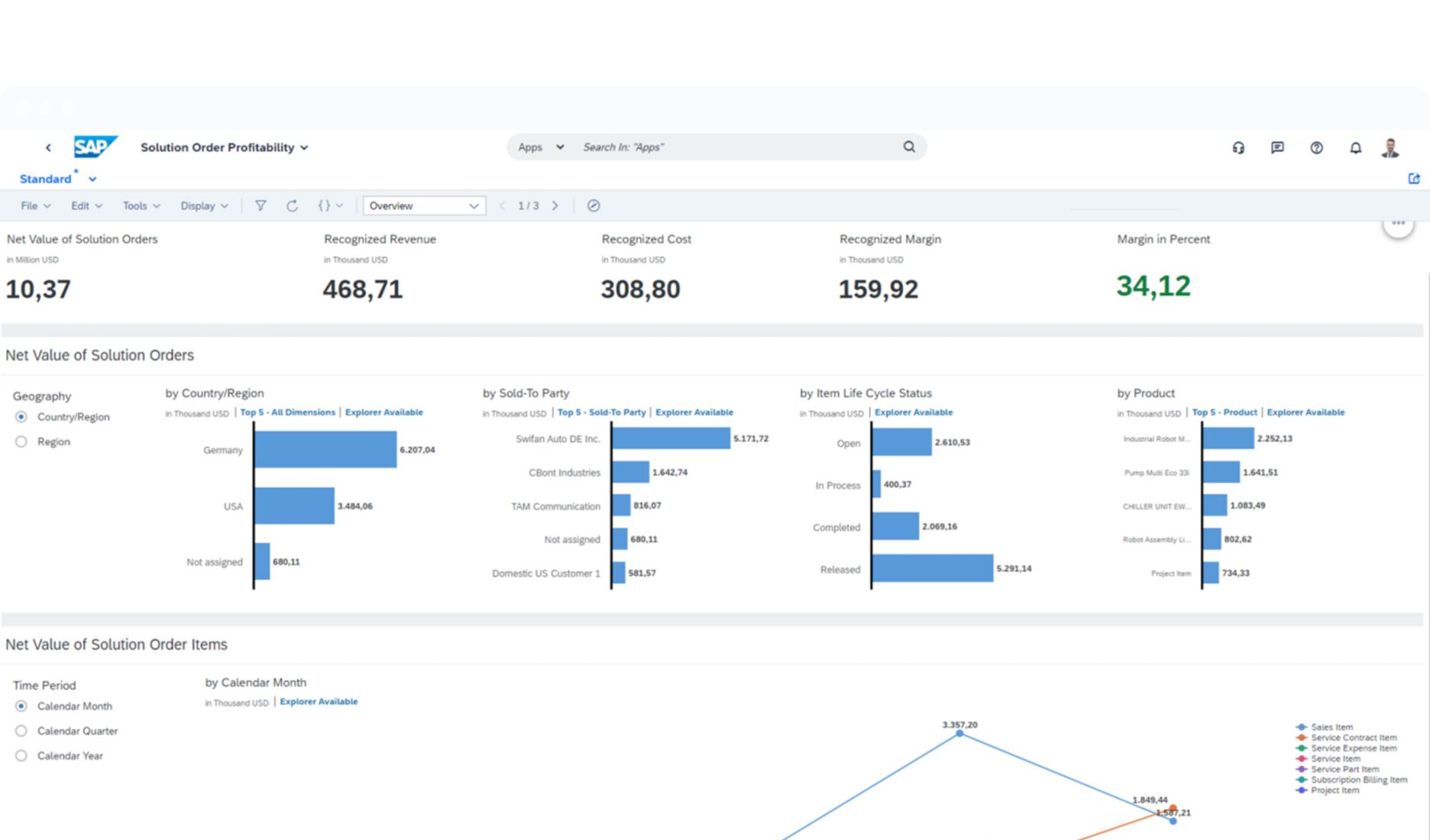Open notifications via the bell icon
Screen dimensions: 1430x840
[x=1355, y=147]
